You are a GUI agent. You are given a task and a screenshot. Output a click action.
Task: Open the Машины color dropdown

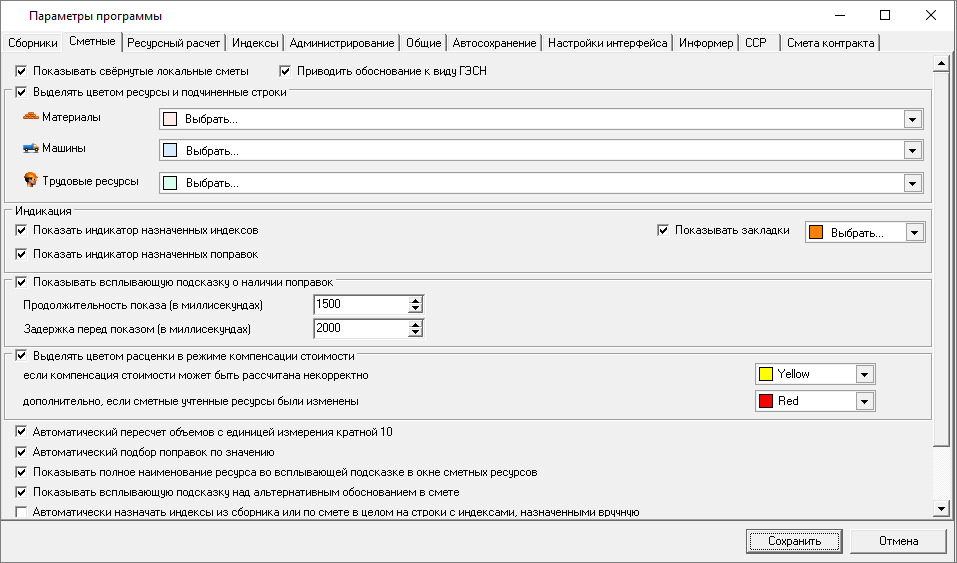(x=911, y=151)
